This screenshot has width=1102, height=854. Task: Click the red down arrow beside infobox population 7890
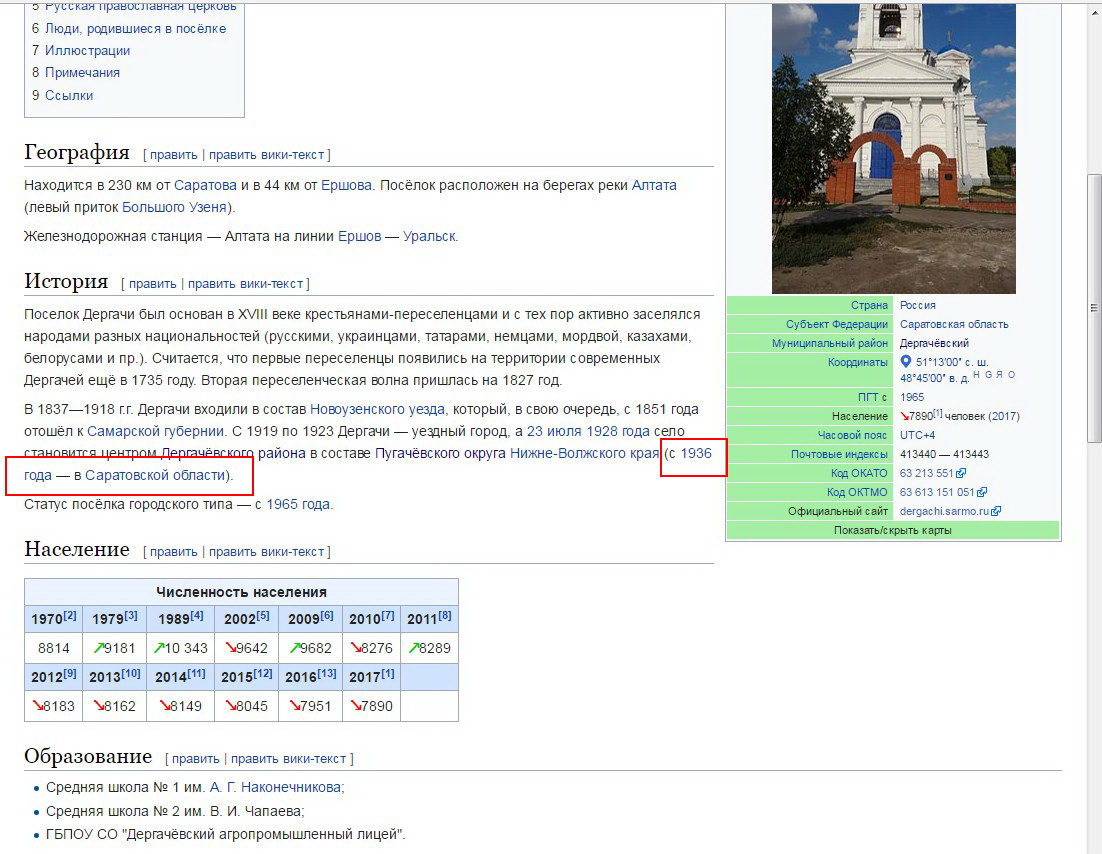click(x=906, y=415)
